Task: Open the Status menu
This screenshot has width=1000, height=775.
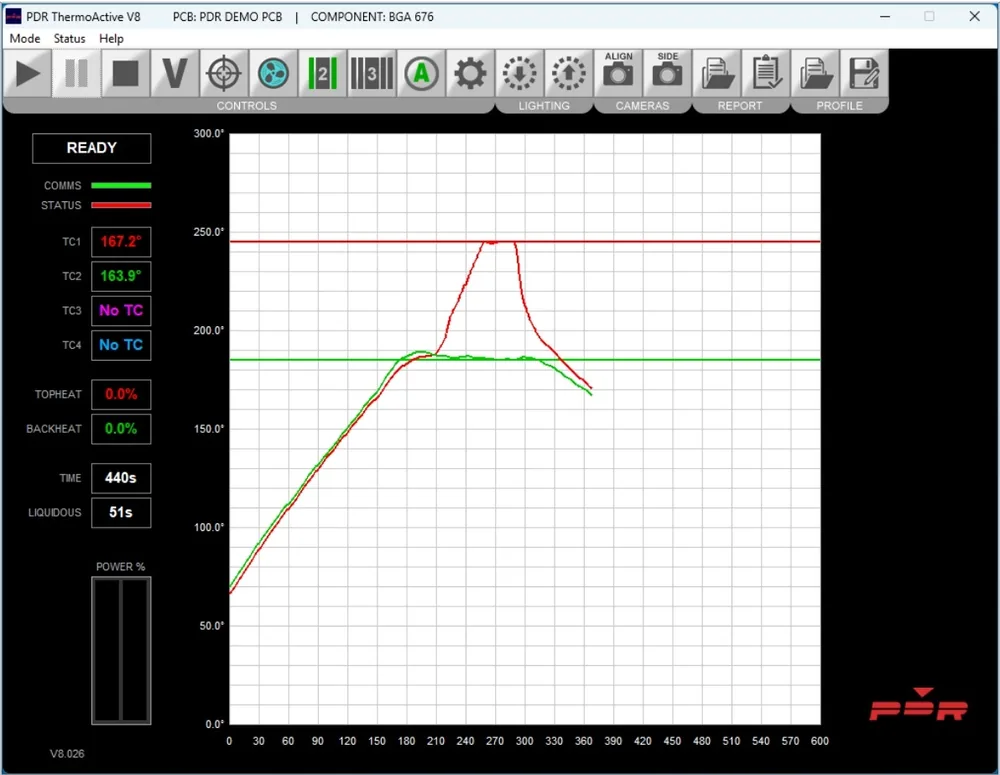Action: [x=70, y=38]
